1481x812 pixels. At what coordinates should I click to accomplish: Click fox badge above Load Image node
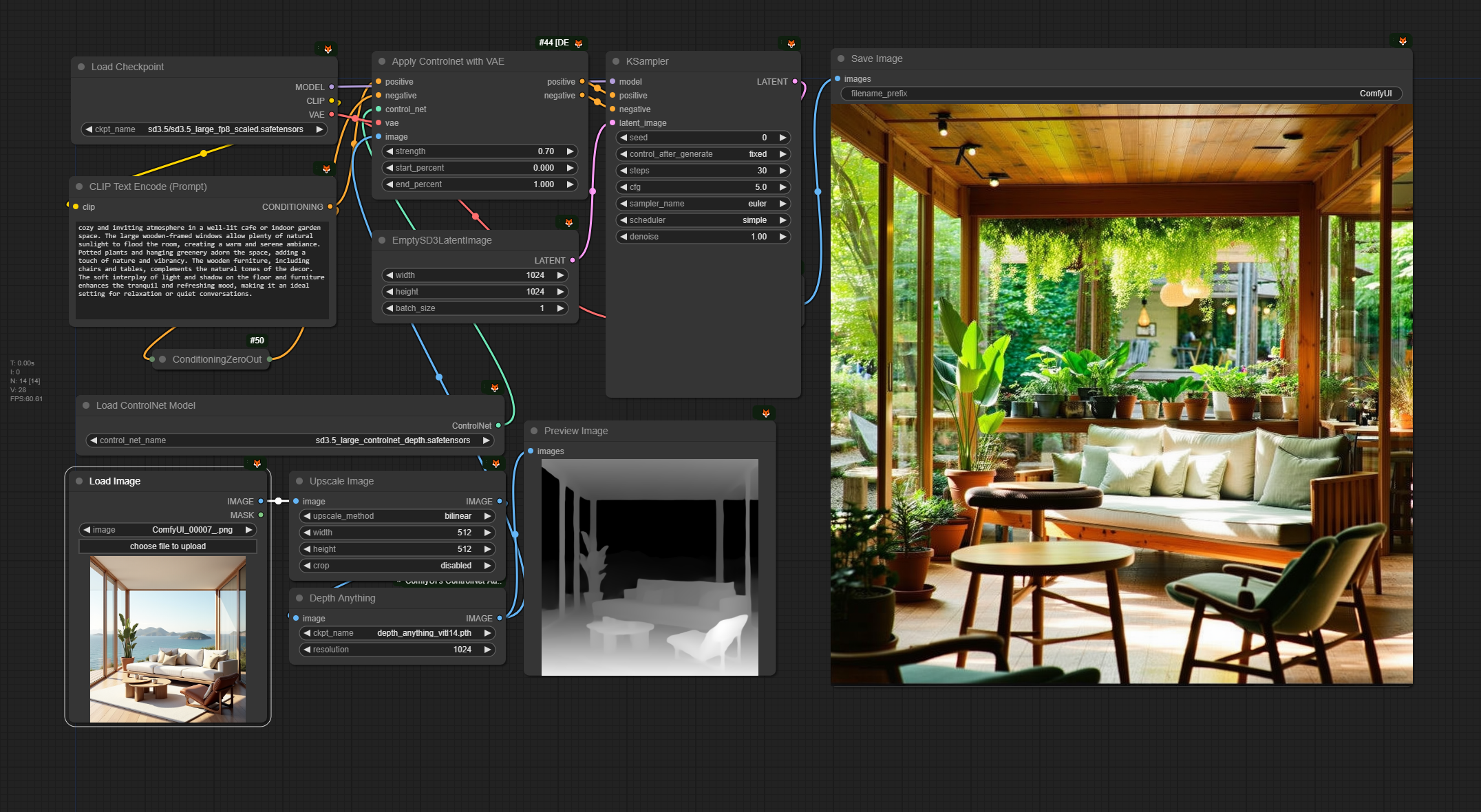pos(257,464)
